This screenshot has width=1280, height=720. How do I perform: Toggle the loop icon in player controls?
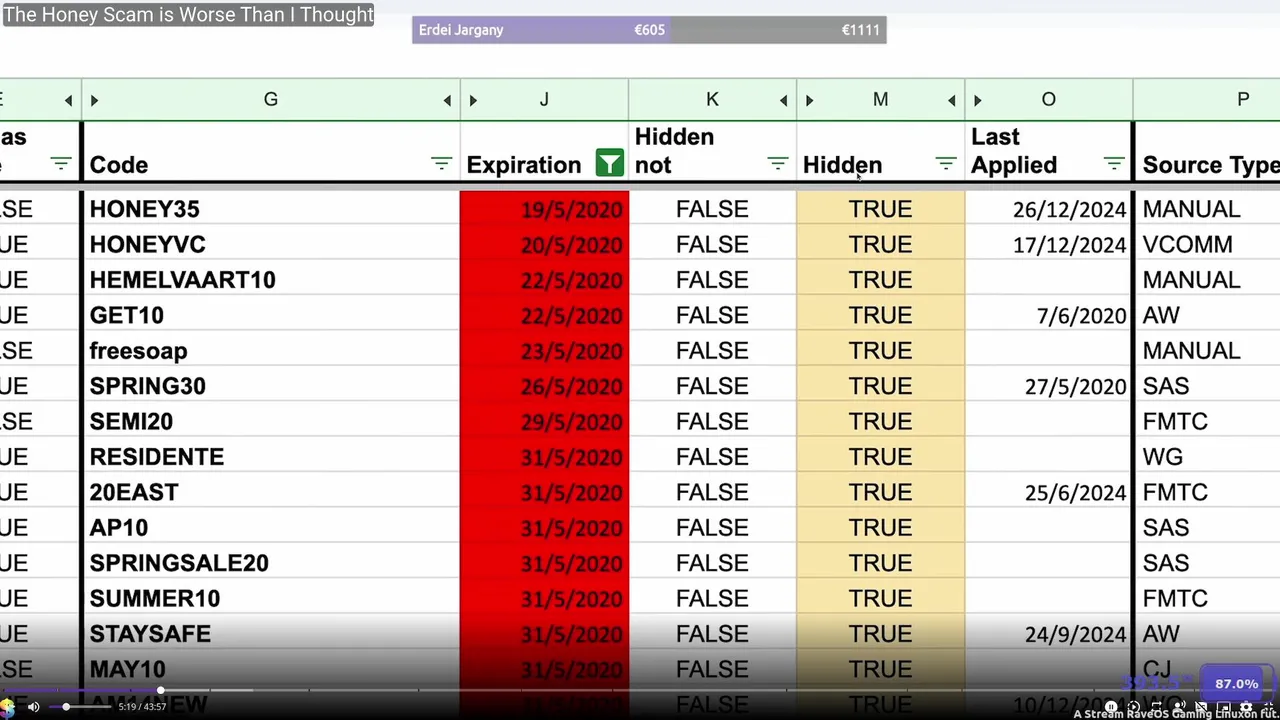pos(1156,707)
